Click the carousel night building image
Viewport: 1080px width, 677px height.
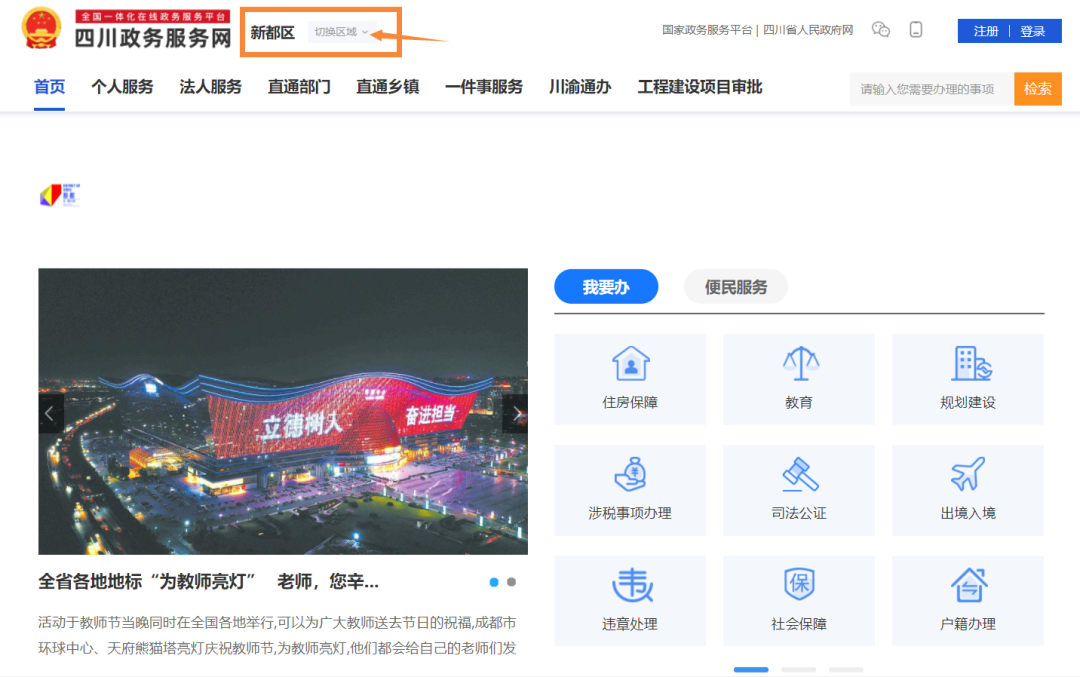(283, 411)
